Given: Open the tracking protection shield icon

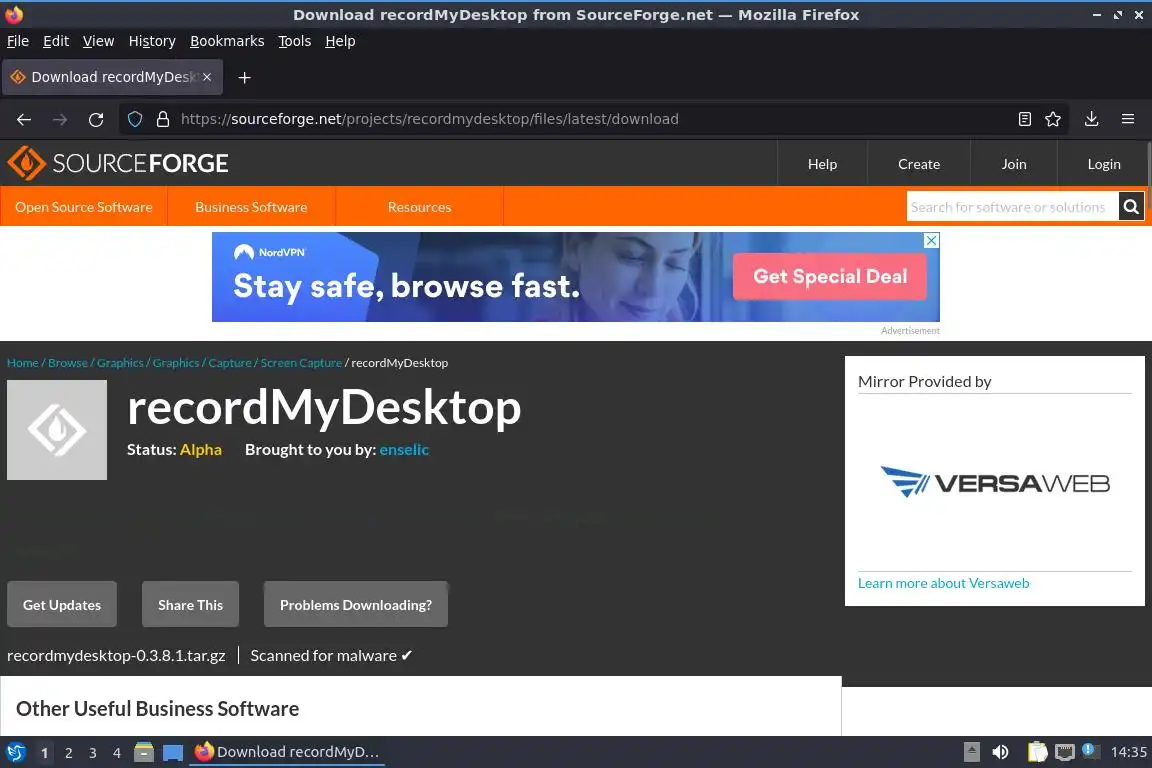Looking at the screenshot, I should (x=135, y=119).
